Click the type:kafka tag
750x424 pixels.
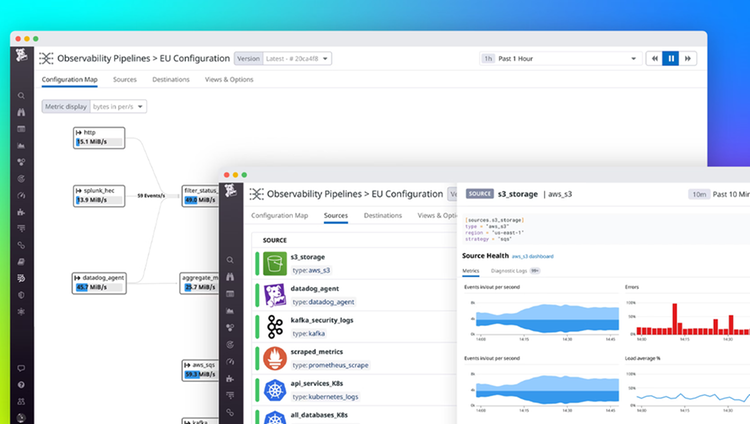pos(309,334)
